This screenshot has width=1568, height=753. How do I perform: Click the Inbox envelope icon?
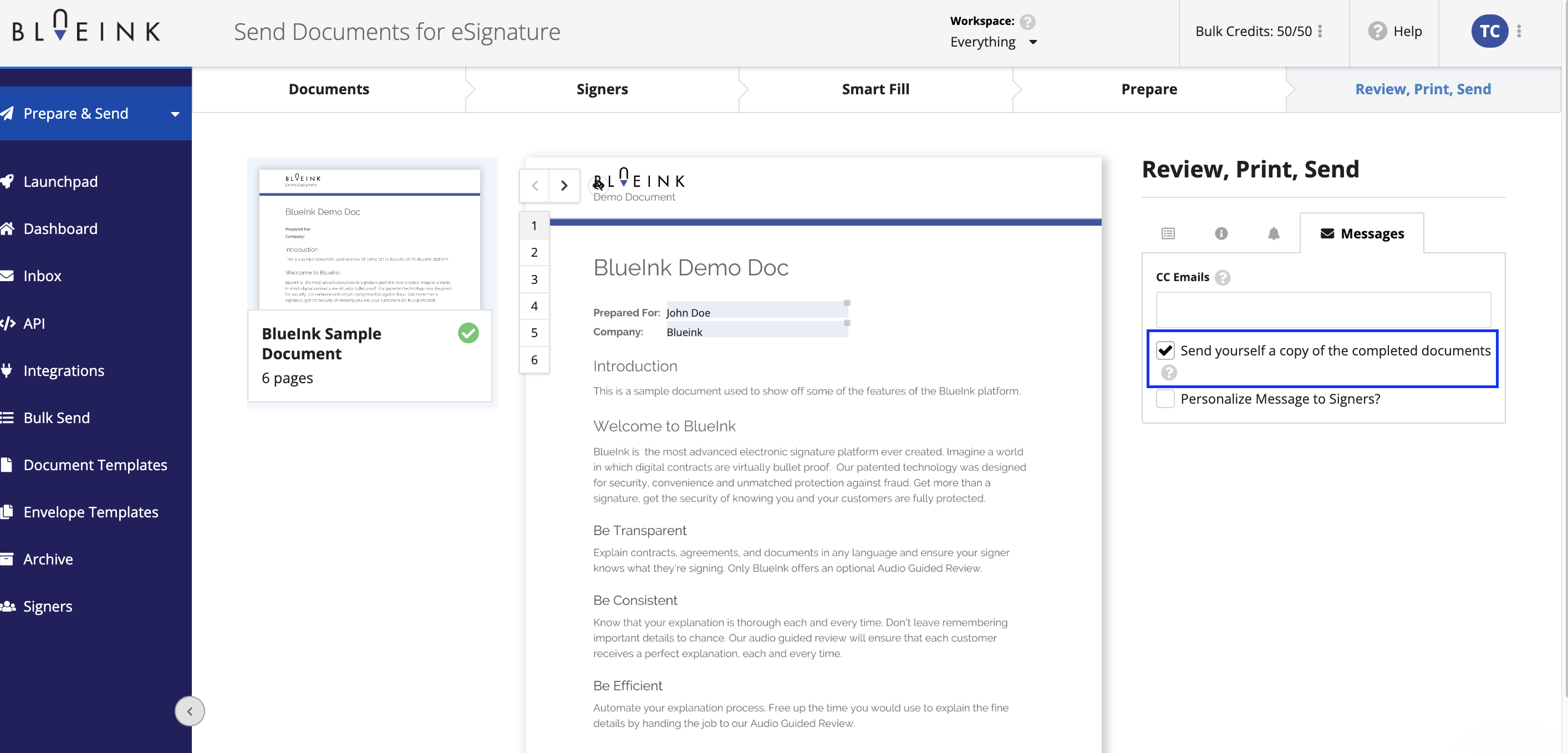tap(7, 276)
